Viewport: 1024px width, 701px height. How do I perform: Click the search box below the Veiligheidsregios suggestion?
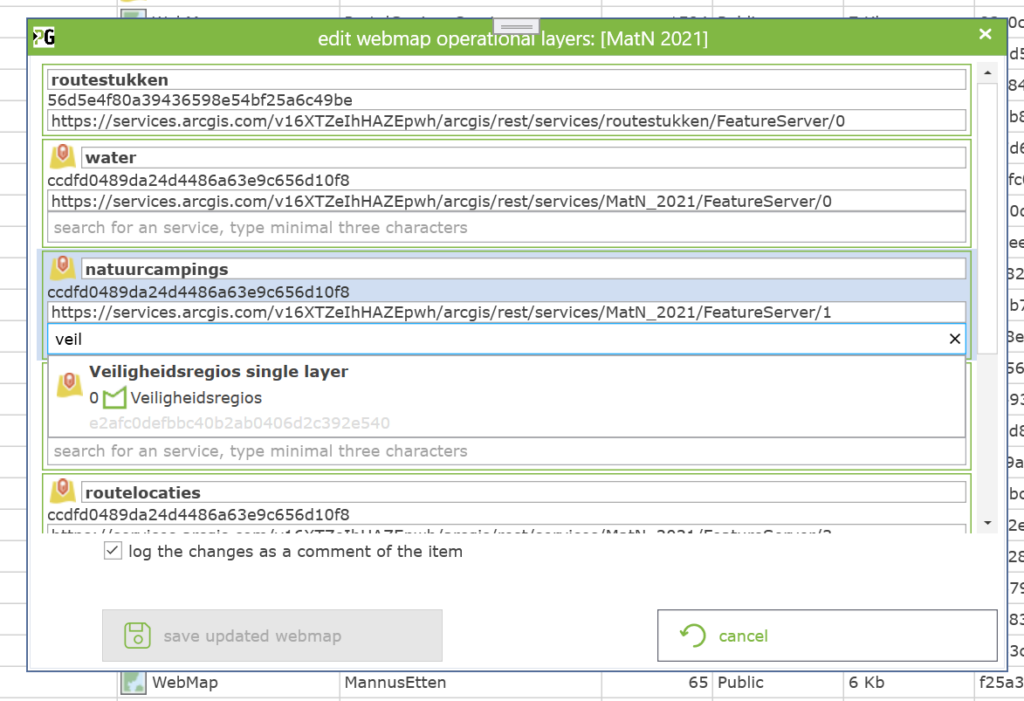[x=507, y=451]
